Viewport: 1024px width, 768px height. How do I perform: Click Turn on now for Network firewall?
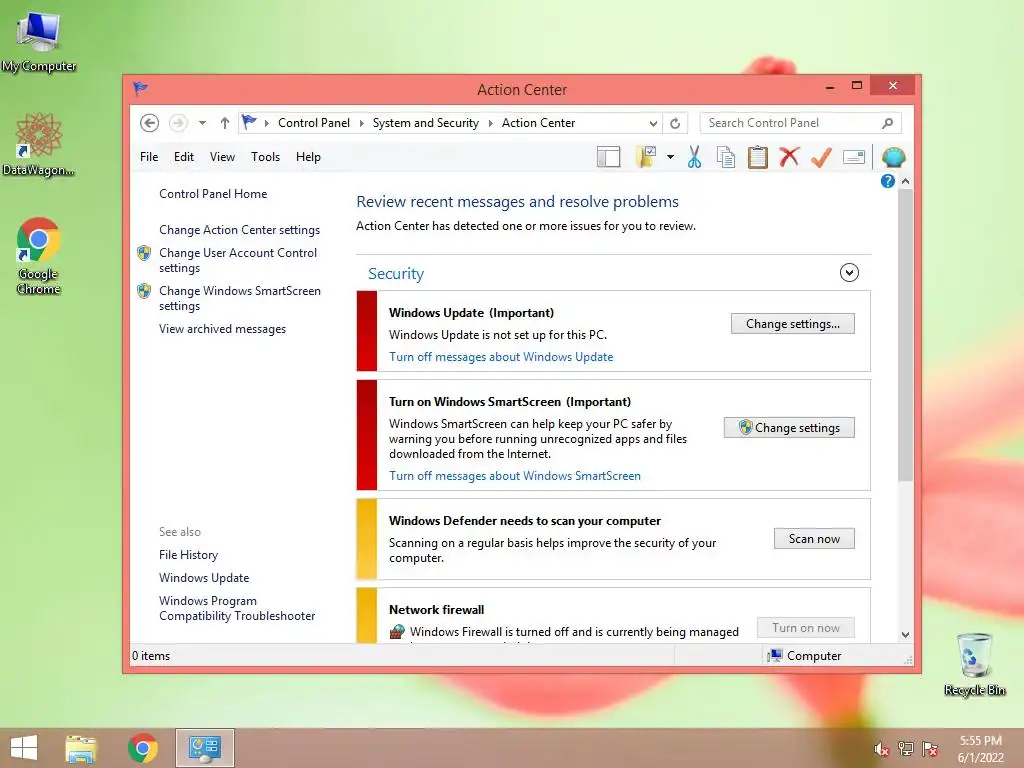pos(806,628)
